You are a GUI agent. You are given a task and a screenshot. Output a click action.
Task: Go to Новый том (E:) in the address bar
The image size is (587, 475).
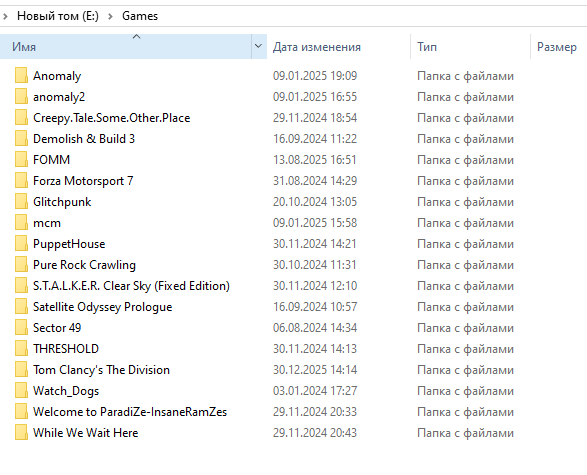point(58,16)
